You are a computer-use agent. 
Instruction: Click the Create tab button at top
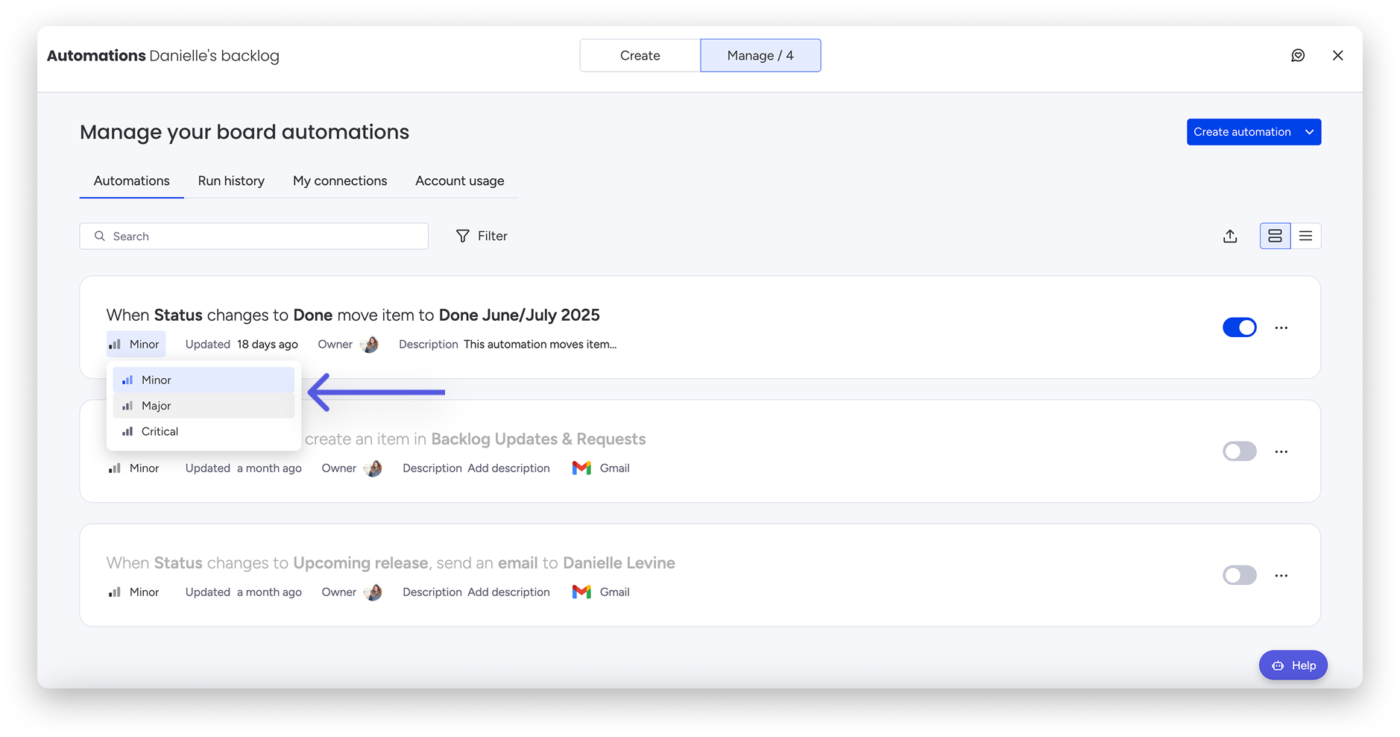pos(640,56)
